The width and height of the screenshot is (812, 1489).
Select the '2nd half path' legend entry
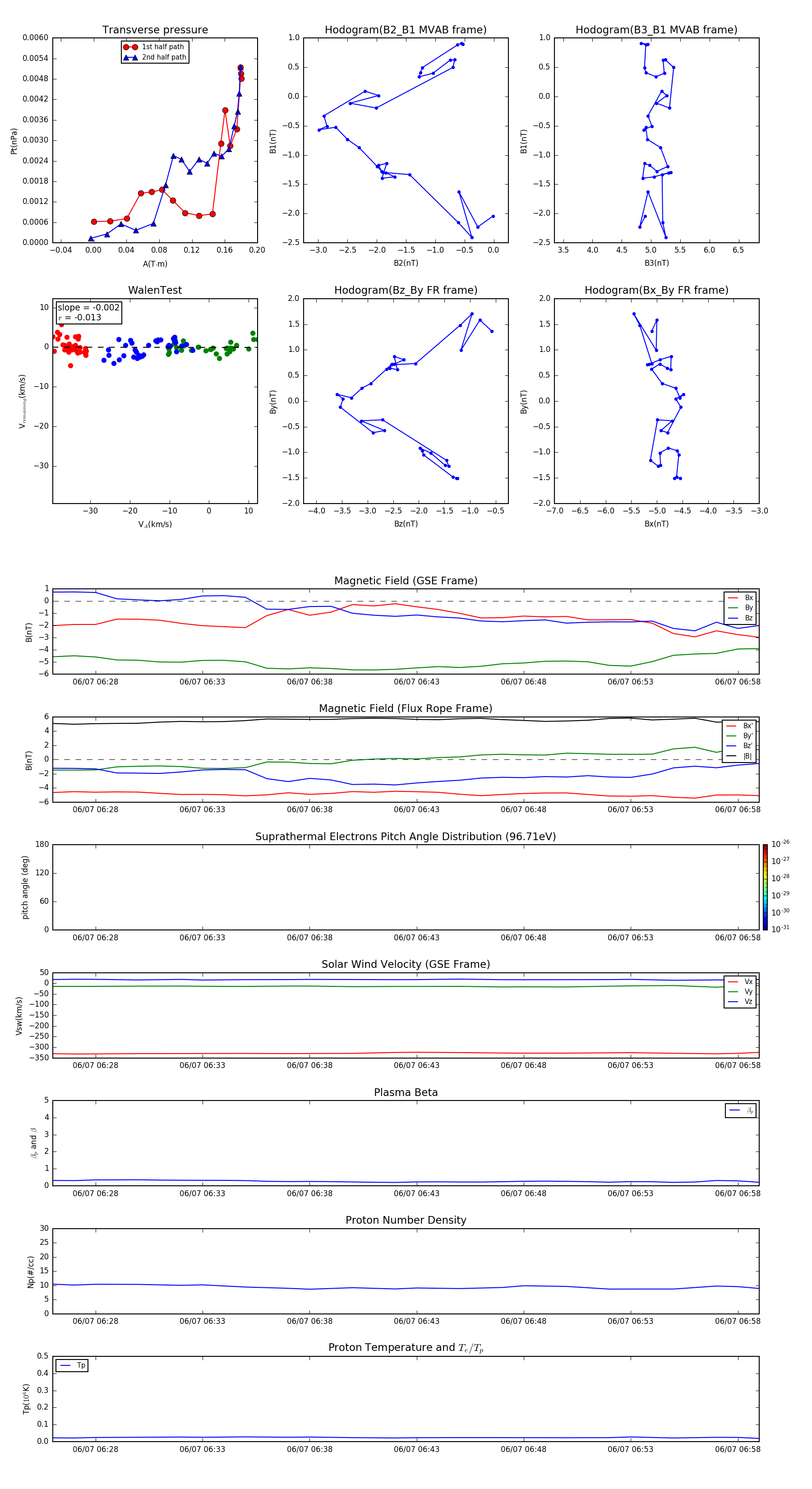click(155, 57)
